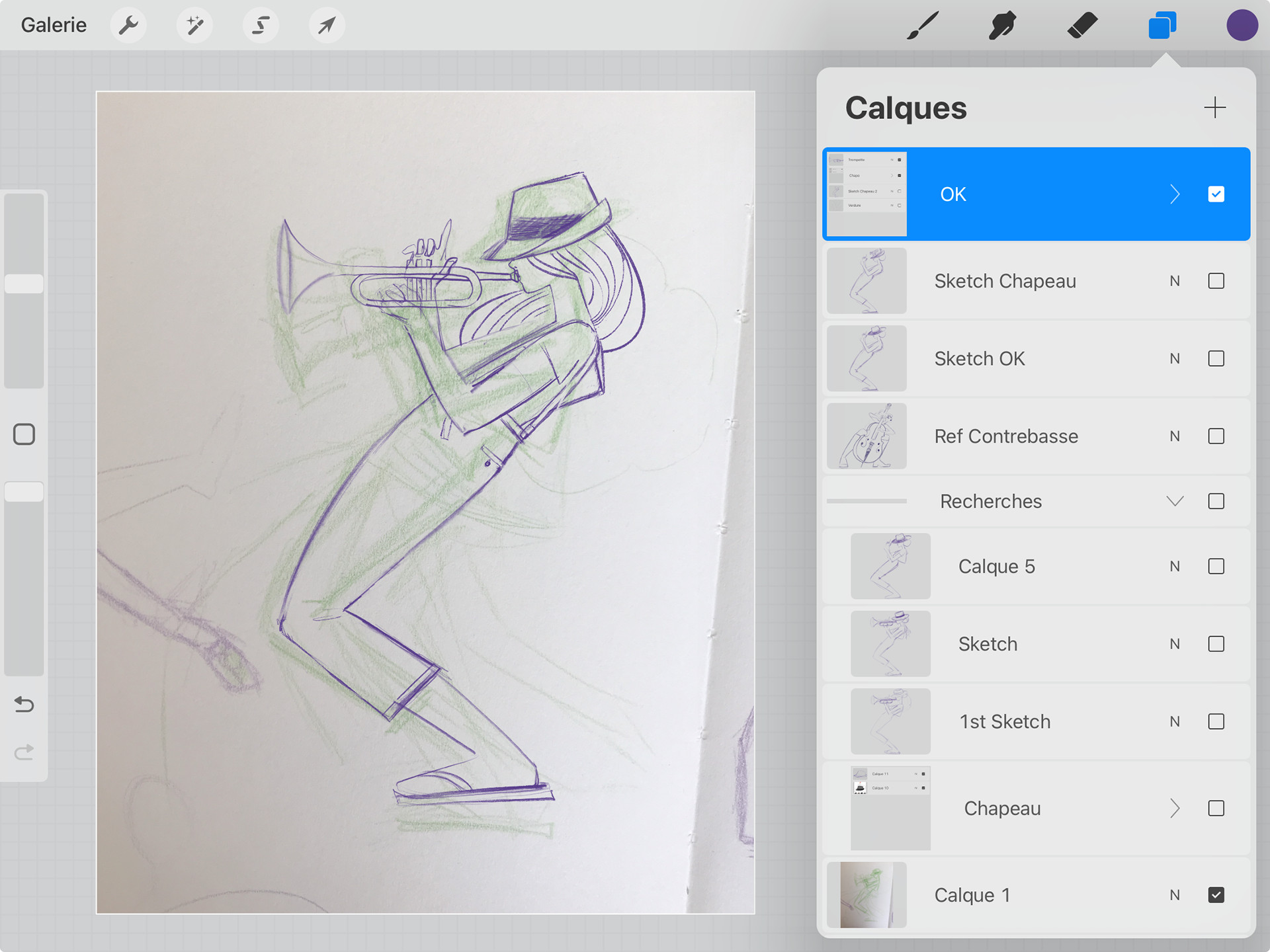Hide the Calque 1 layer
The image size is (1270, 952).
coord(1216,895)
